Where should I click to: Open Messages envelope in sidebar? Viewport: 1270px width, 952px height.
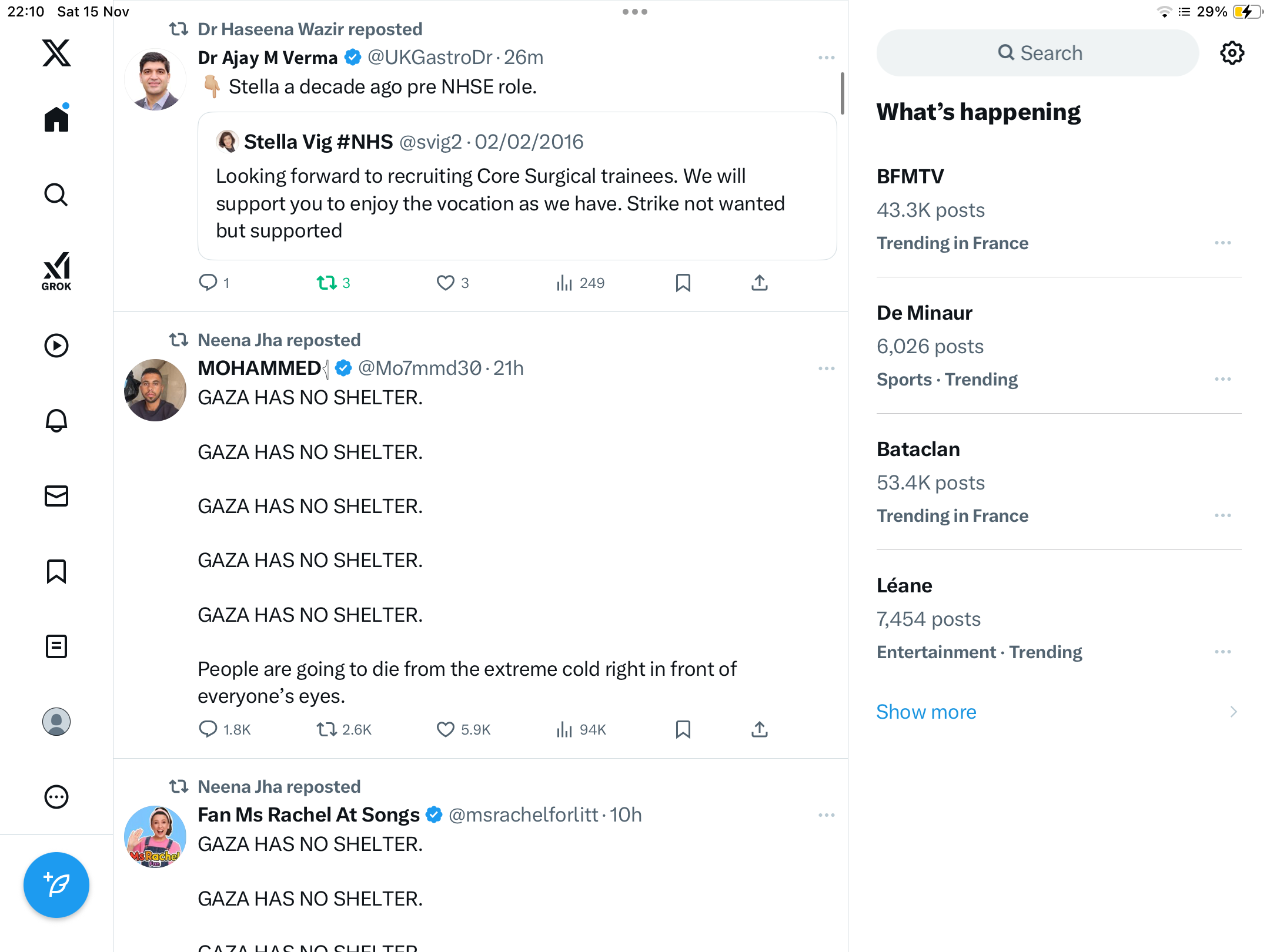tap(56, 496)
